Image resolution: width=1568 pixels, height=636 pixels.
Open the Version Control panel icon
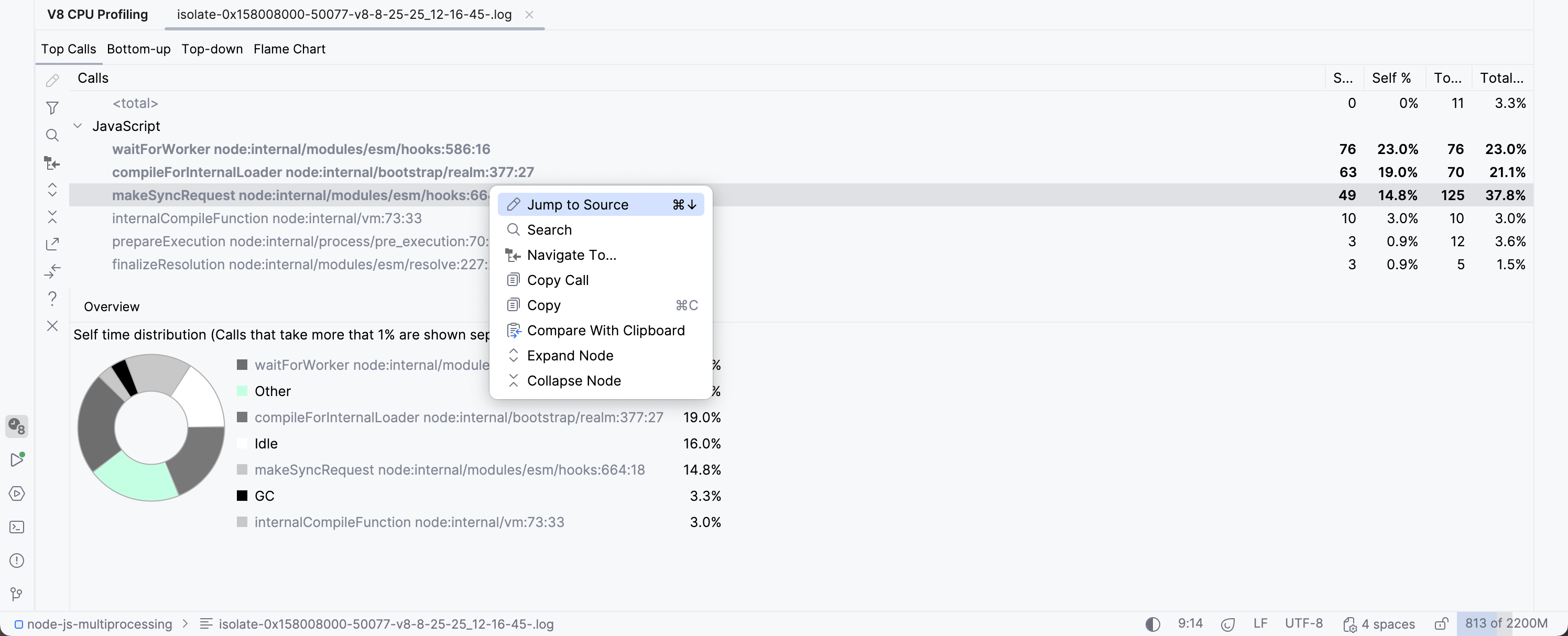coord(16,594)
